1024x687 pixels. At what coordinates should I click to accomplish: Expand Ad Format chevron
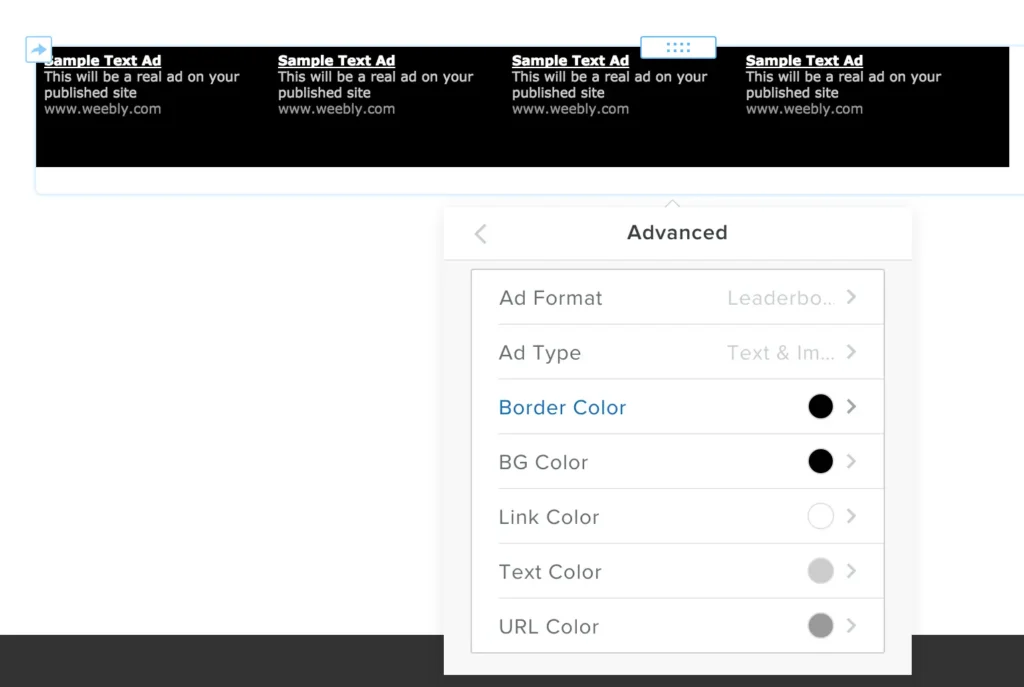pyautogui.click(x=851, y=297)
